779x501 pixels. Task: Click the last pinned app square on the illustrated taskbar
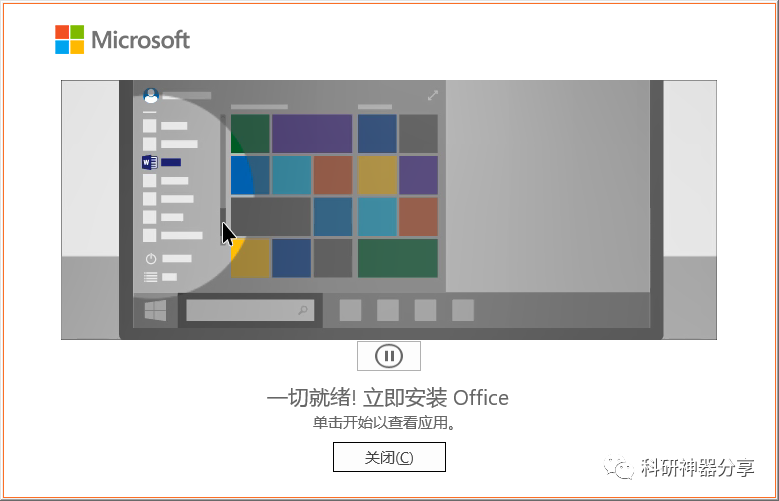pos(463,310)
